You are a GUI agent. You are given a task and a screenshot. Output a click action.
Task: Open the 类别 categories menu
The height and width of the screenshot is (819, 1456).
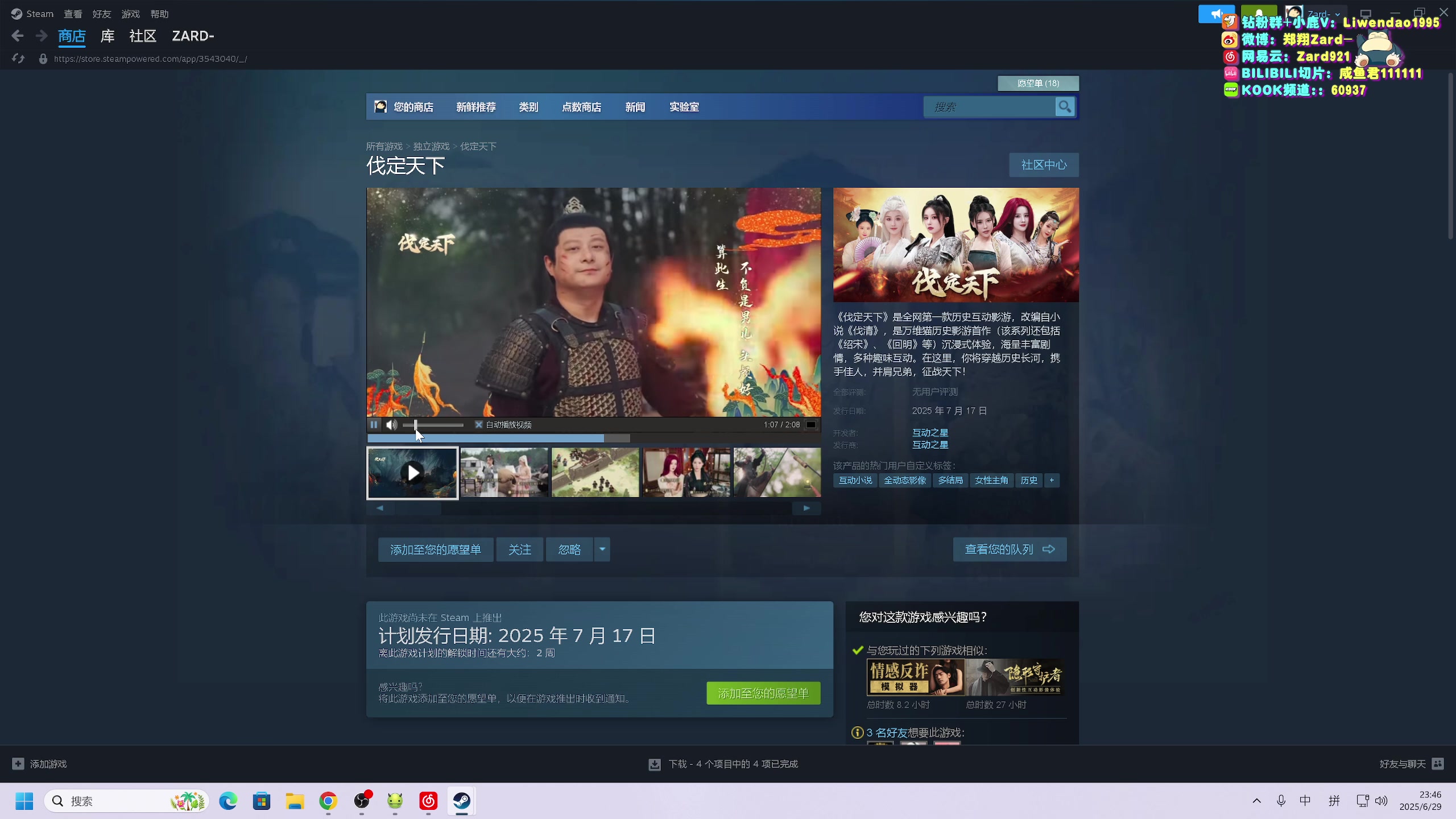528,107
